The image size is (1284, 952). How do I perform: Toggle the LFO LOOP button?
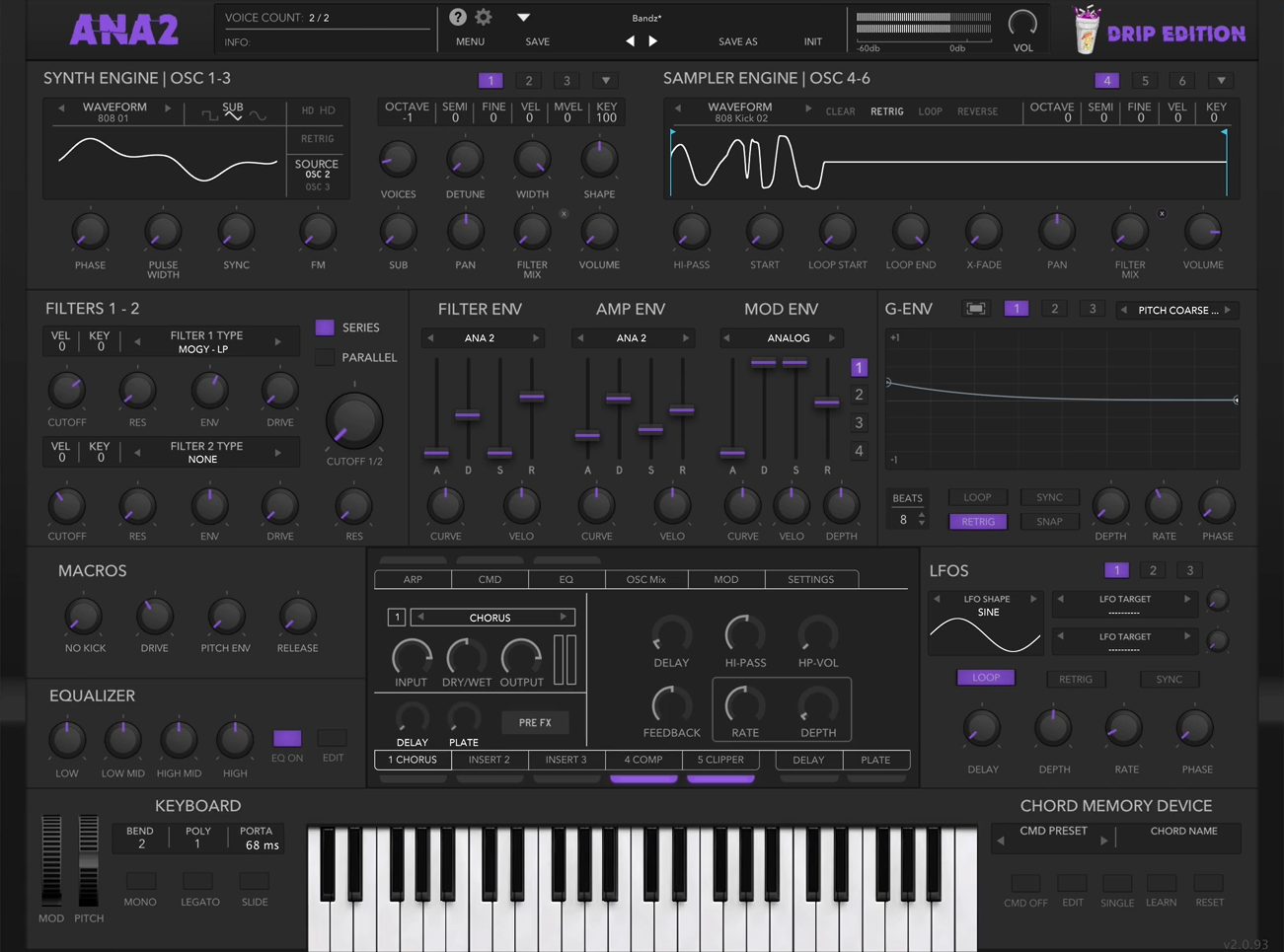pyautogui.click(x=986, y=678)
